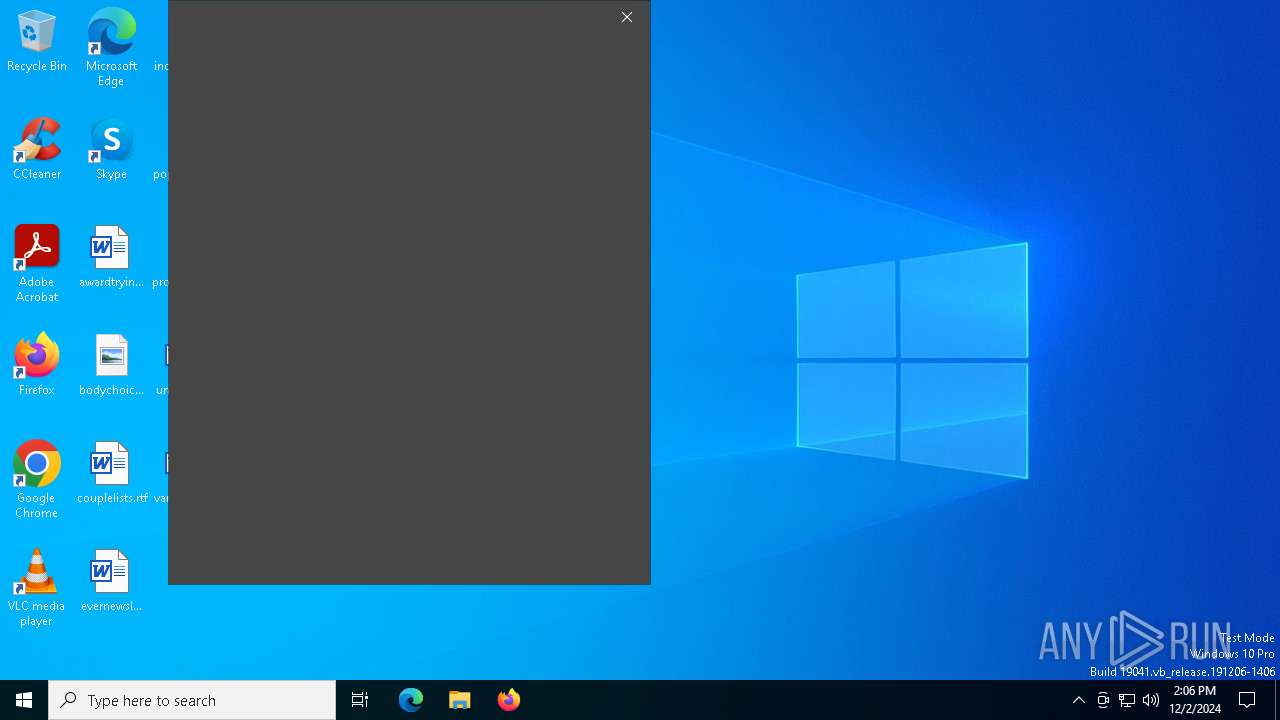The width and height of the screenshot is (1280, 720).
Task: Open the network status tray icon
Action: coord(1127,700)
